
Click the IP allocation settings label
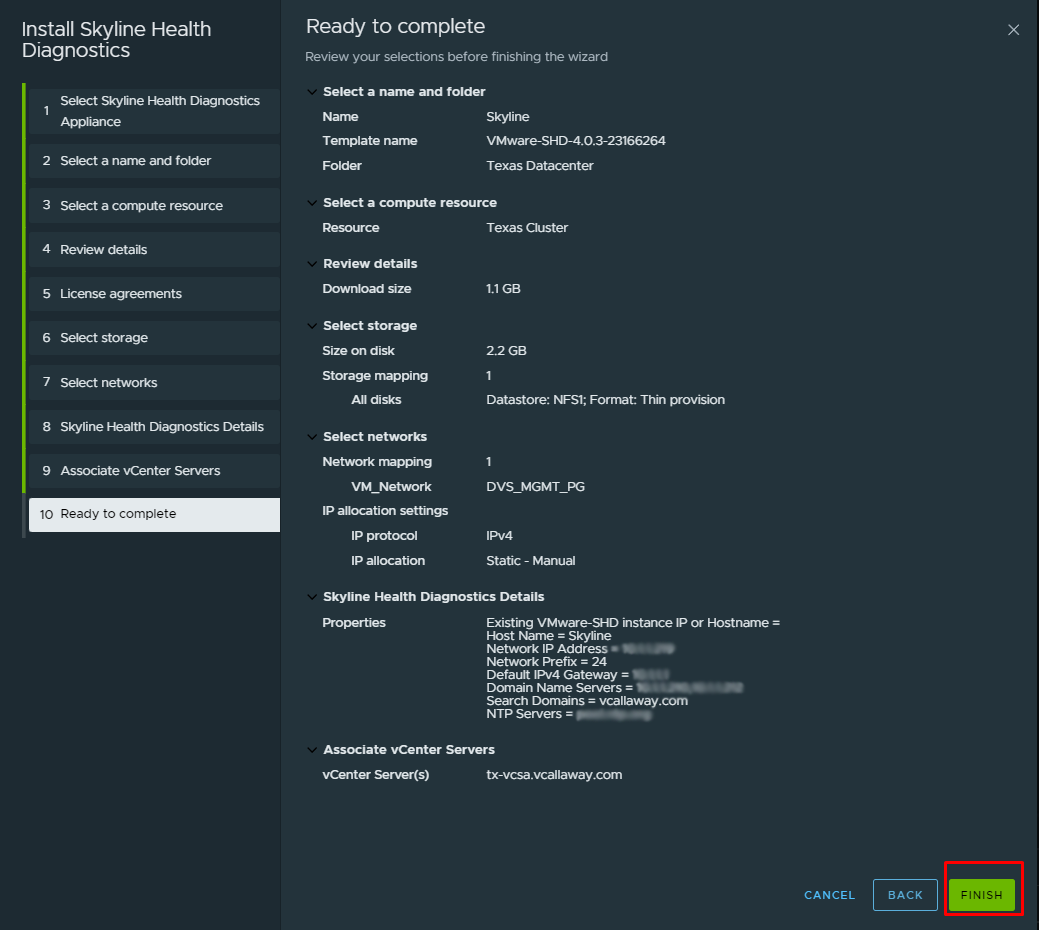(x=385, y=511)
